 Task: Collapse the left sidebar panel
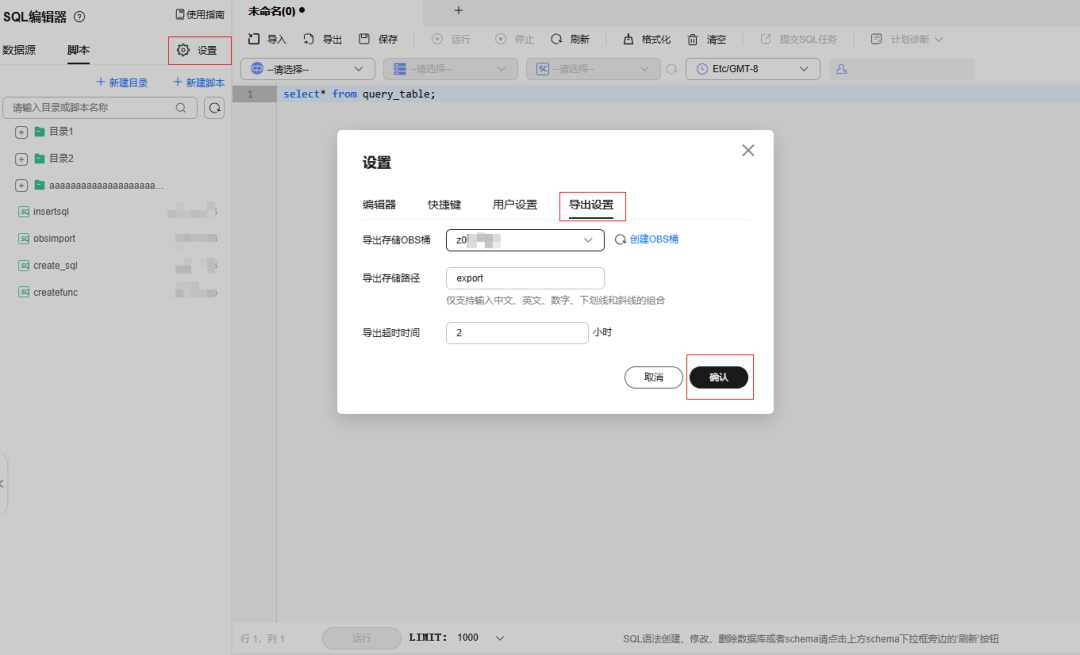3,484
